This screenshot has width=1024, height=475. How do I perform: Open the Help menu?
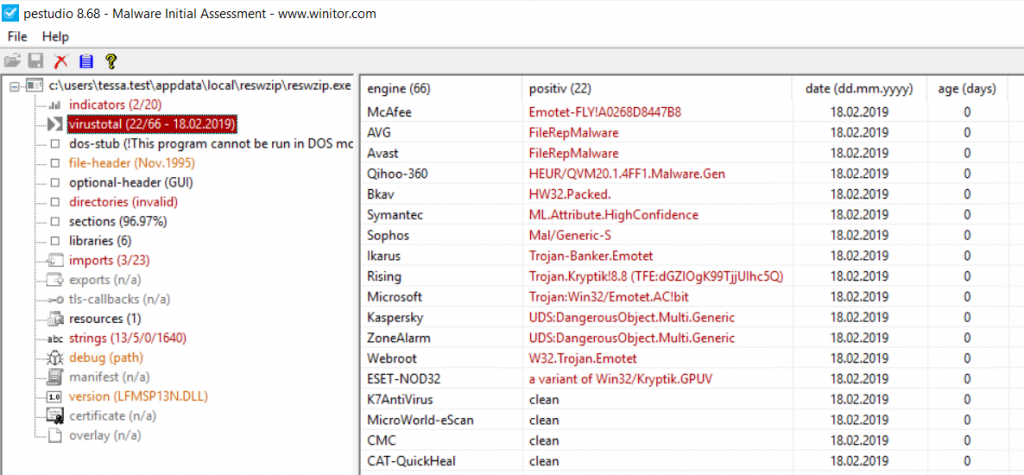(56, 37)
